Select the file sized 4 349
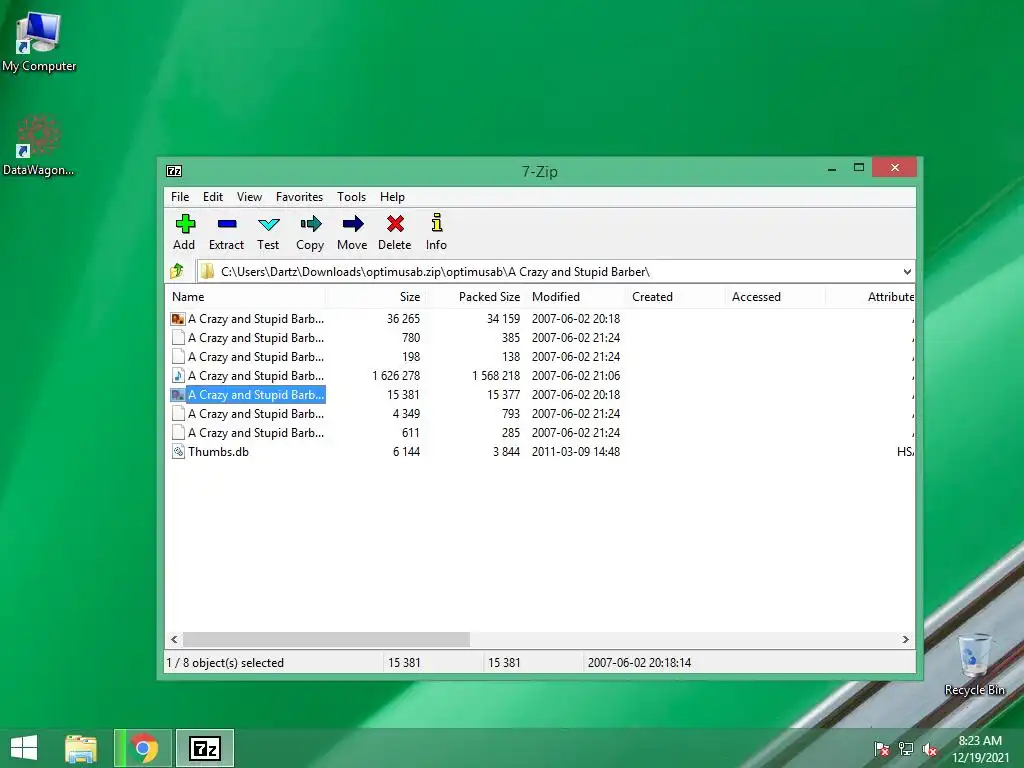Viewport: 1024px width, 768px height. pyautogui.click(x=255, y=413)
